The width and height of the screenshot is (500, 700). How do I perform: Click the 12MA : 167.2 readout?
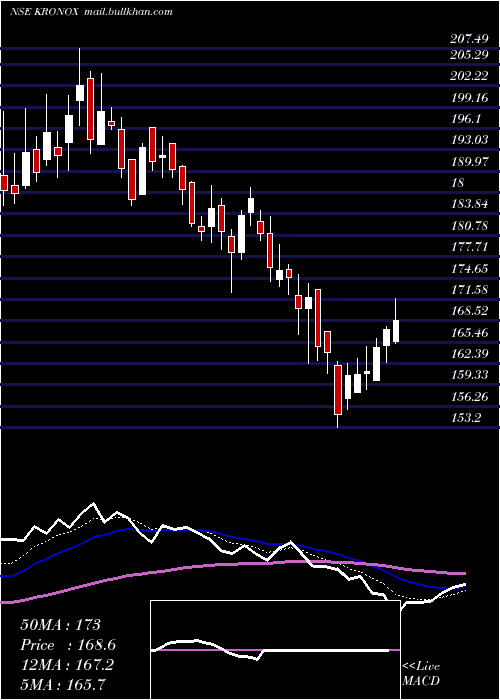pos(67,665)
